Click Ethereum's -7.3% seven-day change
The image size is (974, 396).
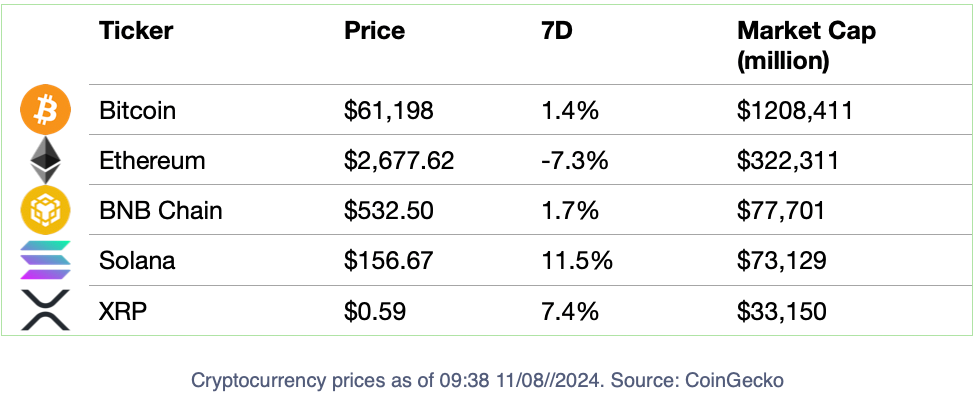575,161
